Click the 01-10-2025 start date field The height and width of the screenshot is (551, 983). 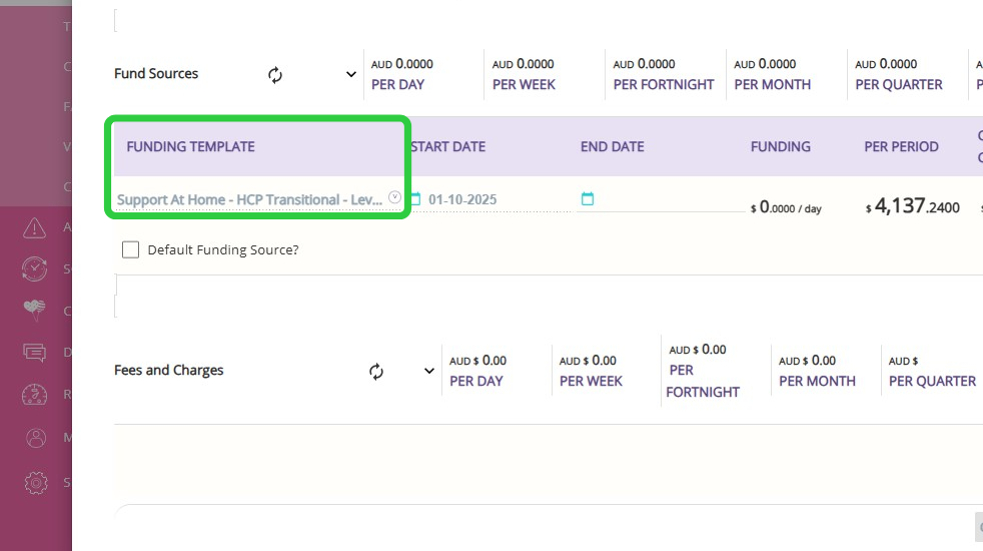(x=463, y=200)
